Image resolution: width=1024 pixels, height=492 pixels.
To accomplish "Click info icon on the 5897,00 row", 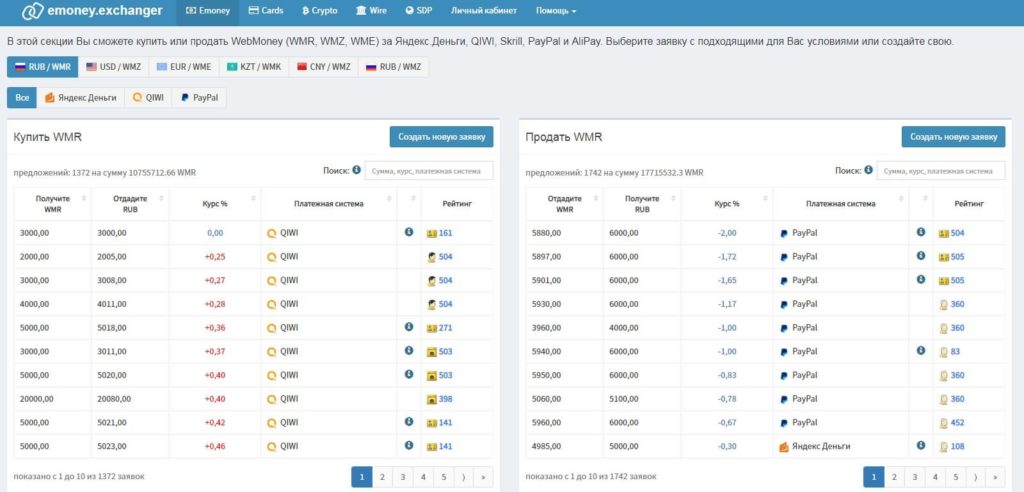I will point(921,255).
